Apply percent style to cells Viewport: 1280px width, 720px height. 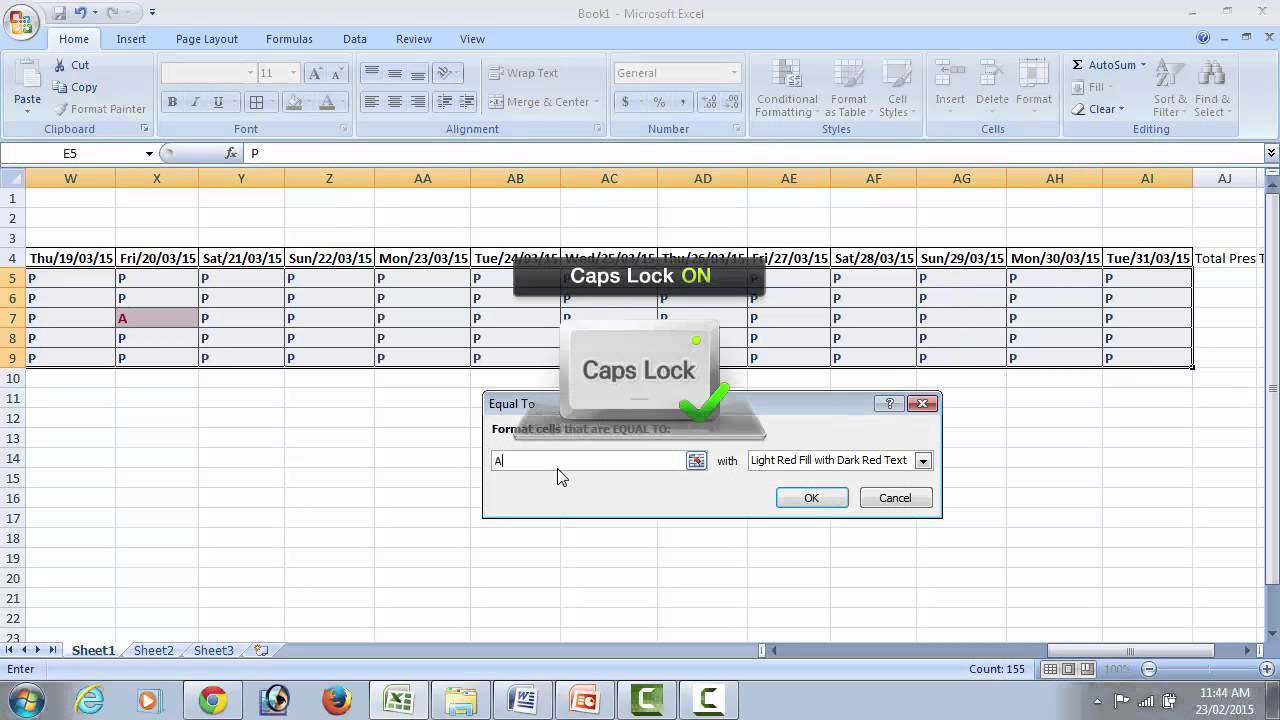[x=659, y=102]
